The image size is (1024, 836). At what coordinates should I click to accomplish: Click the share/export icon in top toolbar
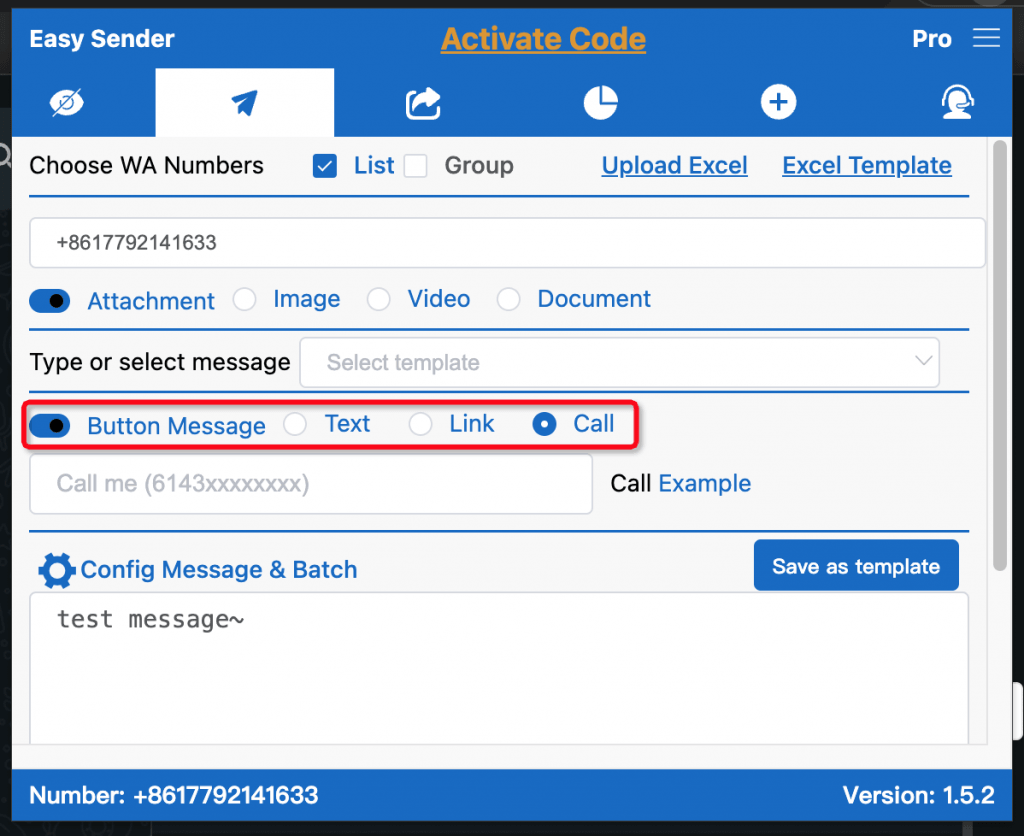click(422, 101)
